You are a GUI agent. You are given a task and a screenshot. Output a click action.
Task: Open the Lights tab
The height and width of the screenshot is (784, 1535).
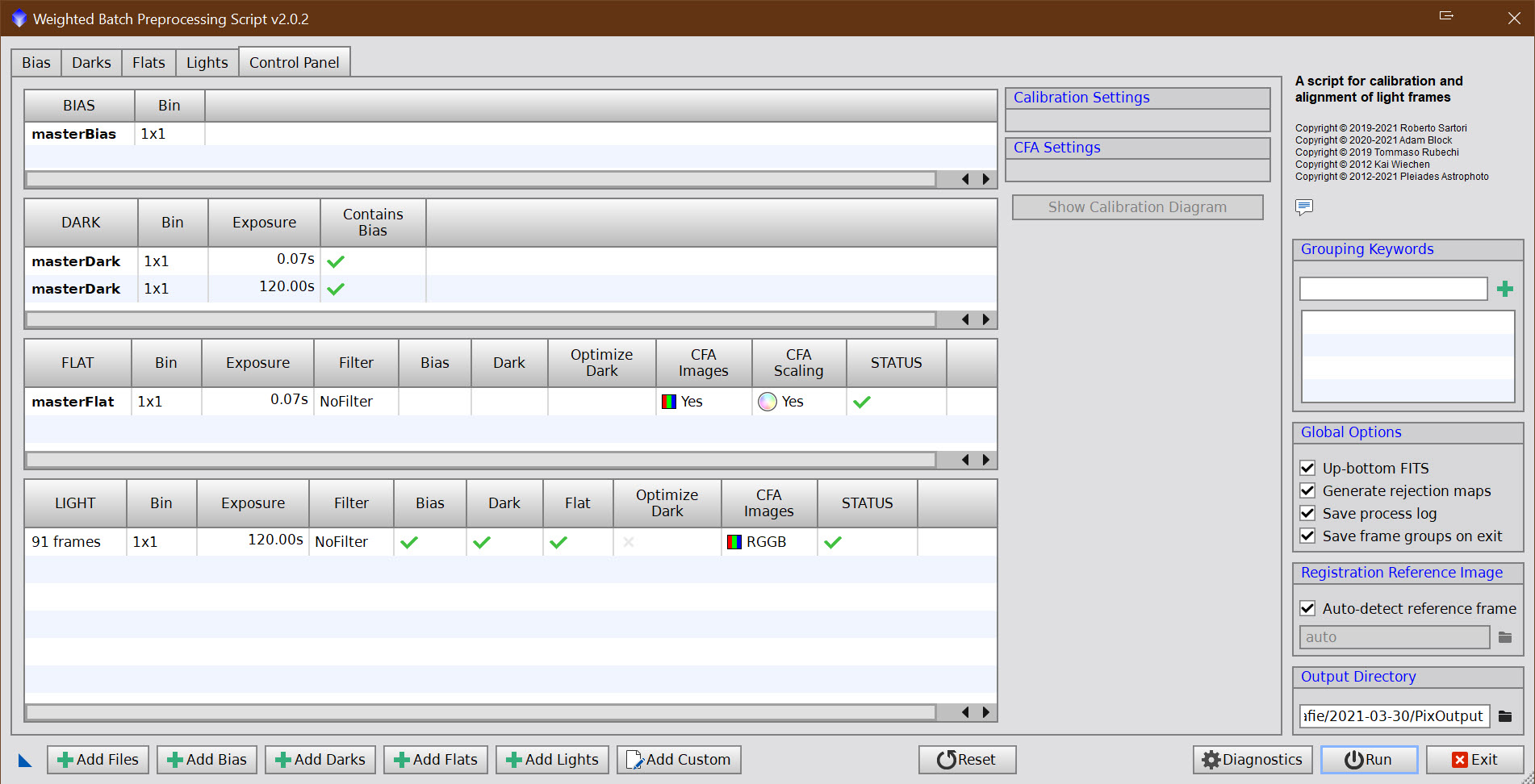click(x=207, y=63)
